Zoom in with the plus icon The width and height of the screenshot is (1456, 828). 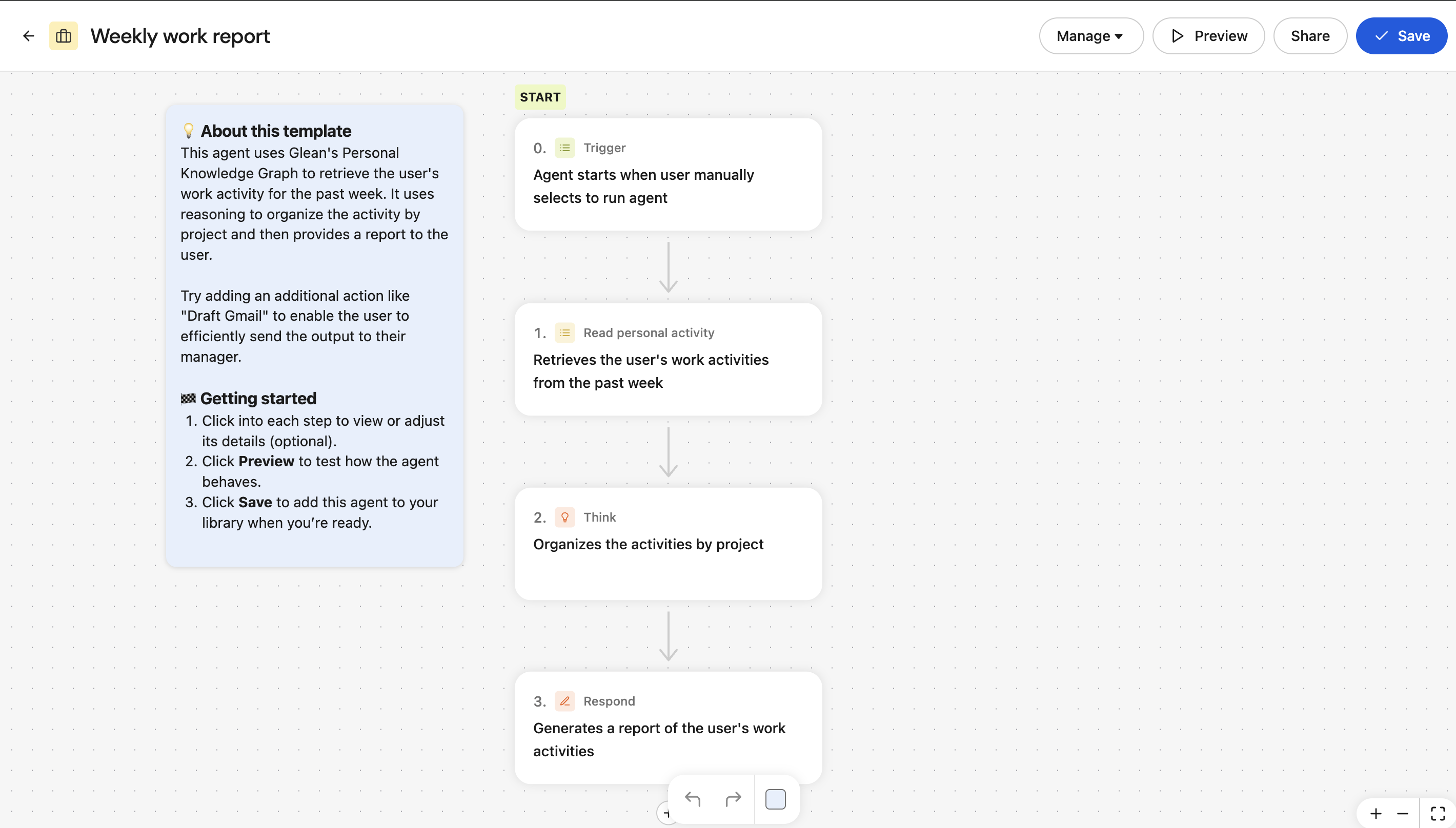click(x=1376, y=814)
